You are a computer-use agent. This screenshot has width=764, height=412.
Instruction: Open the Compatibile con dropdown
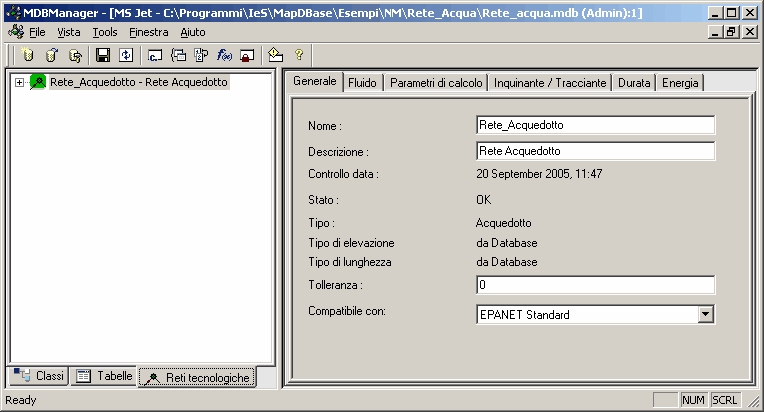[706, 314]
